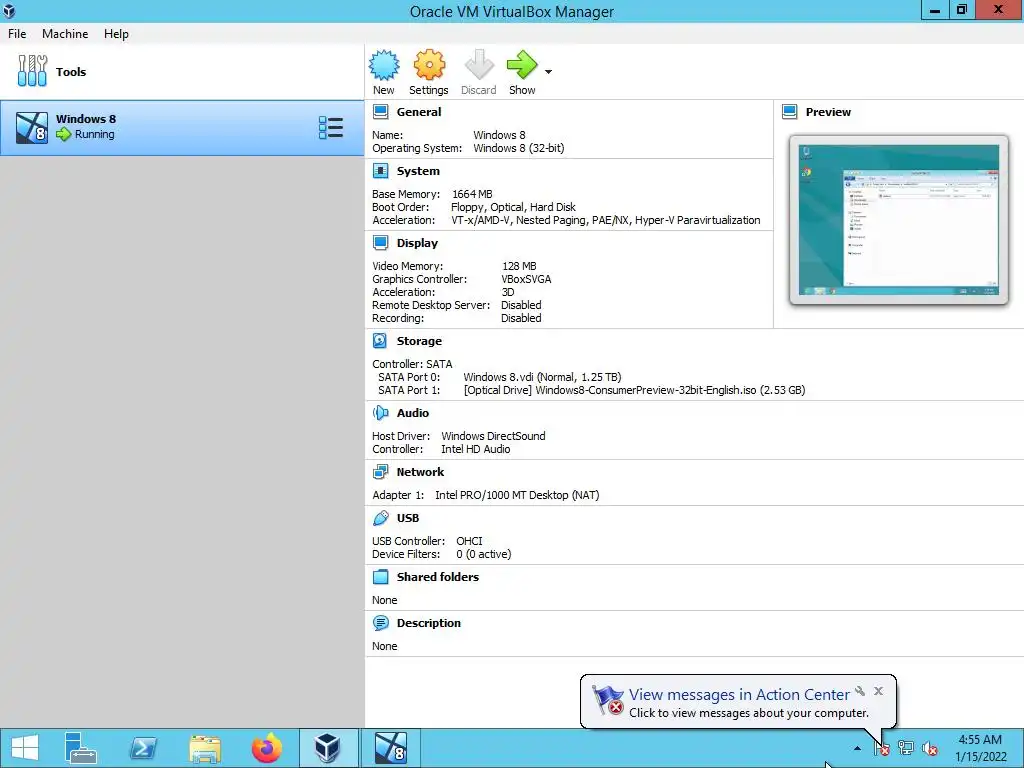Open the General section header link
The image size is (1024, 768).
click(x=419, y=112)
